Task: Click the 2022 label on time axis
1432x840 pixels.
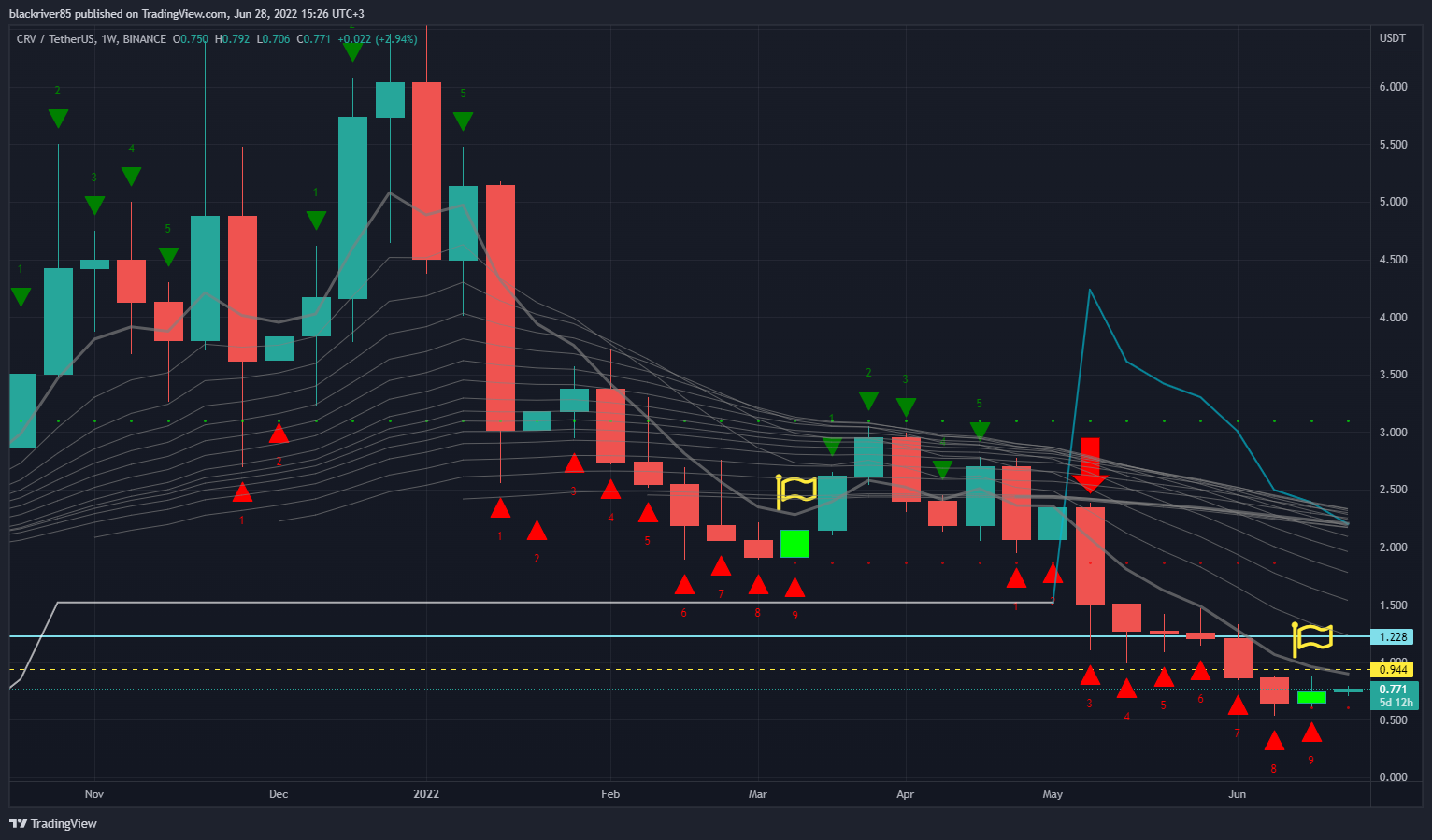Action: [x=426, y=794]
